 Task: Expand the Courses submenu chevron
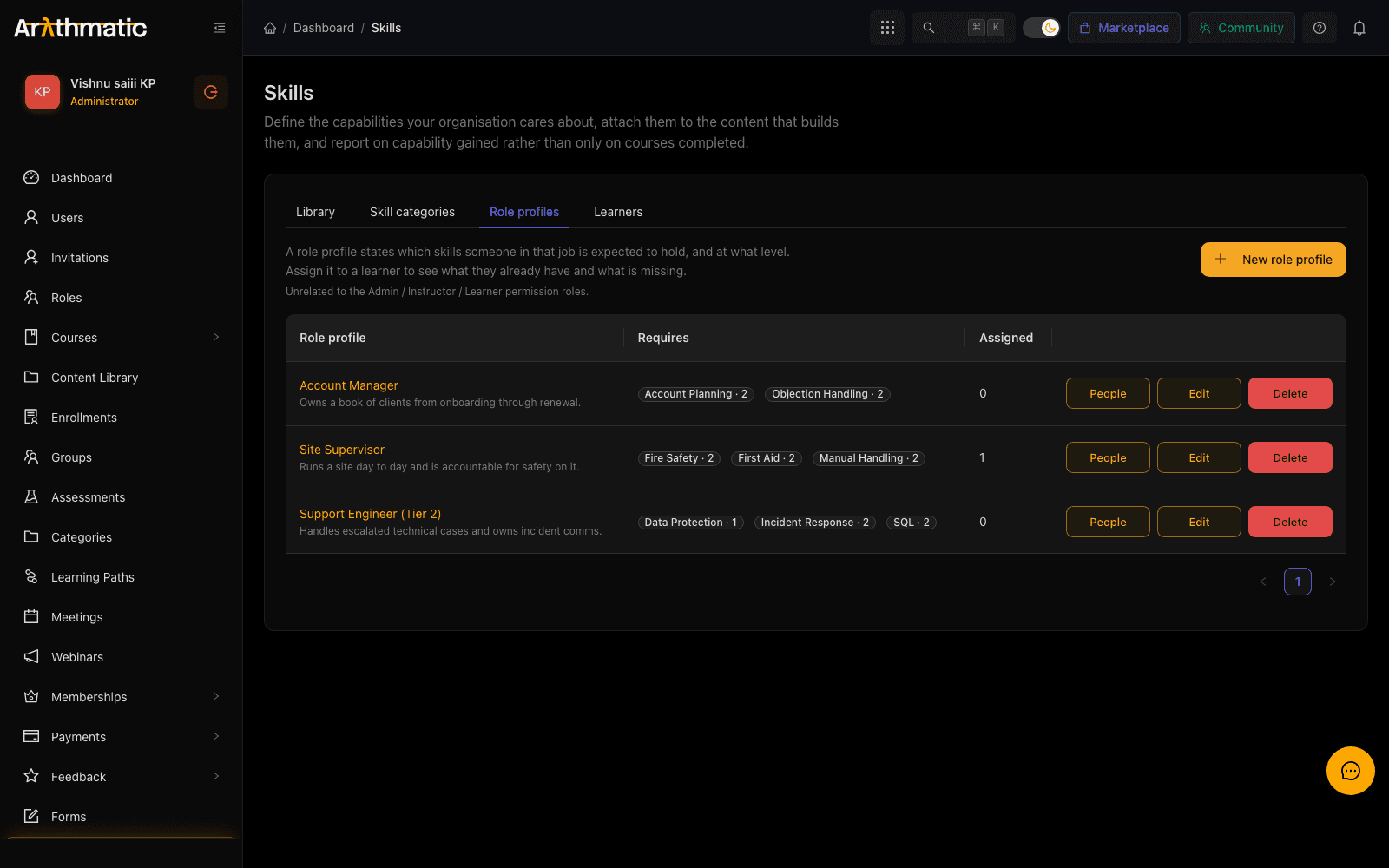click(216, 338)
